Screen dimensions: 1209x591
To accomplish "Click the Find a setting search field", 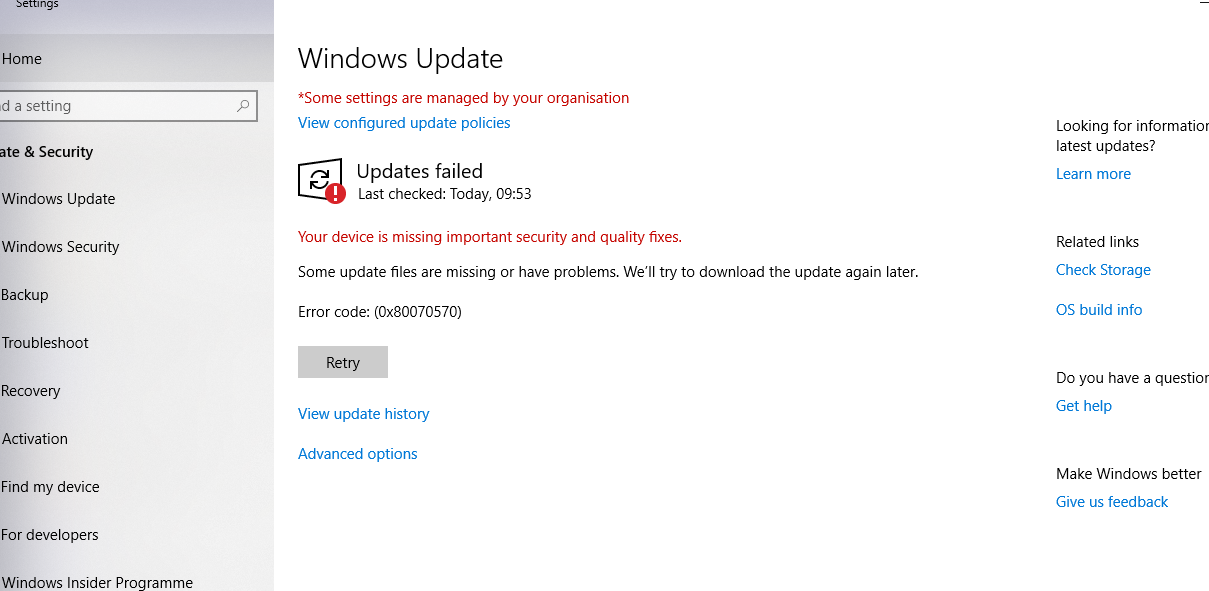I will point(128,106).
